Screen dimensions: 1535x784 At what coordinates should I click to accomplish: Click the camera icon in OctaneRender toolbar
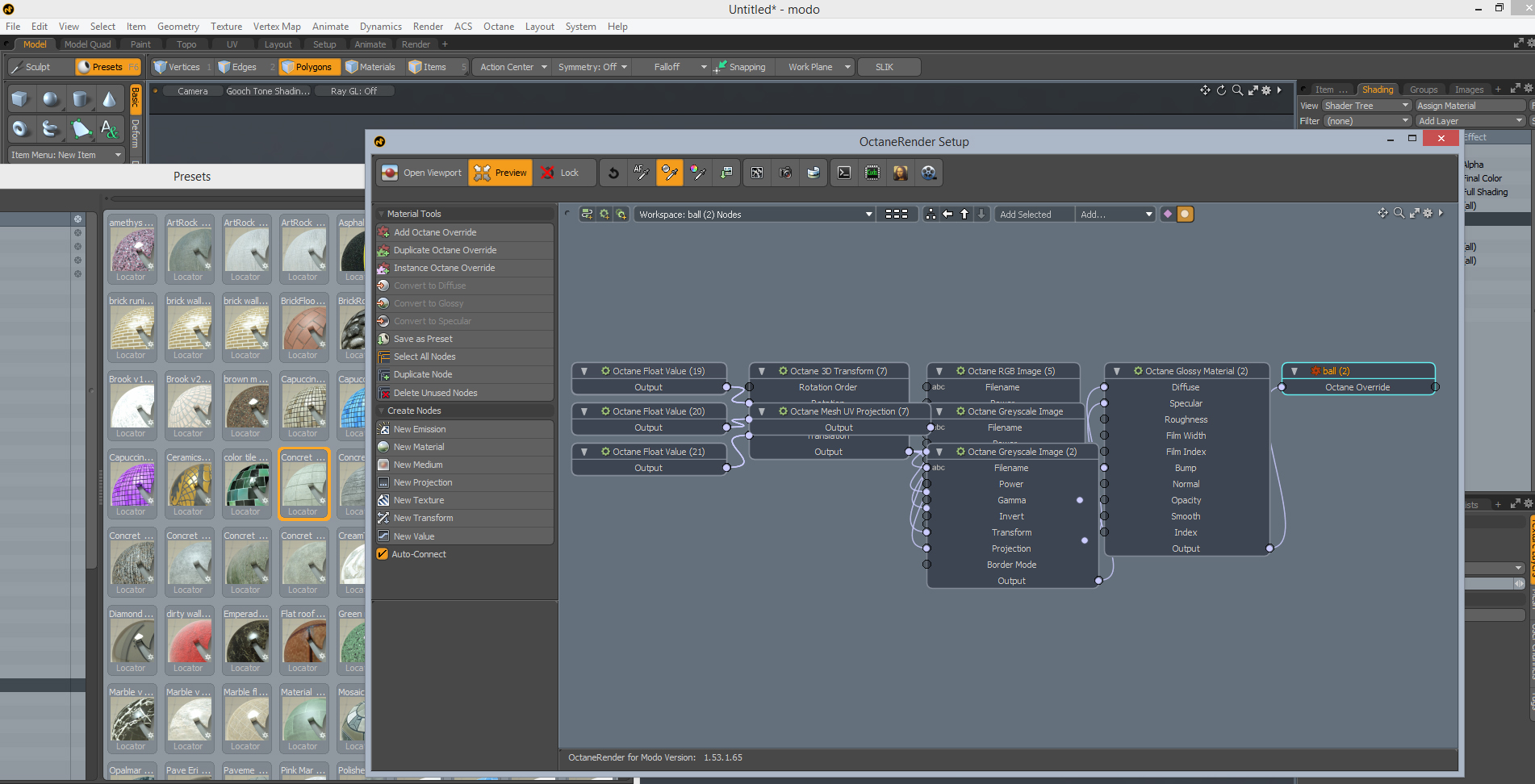[x=784, y=173]
